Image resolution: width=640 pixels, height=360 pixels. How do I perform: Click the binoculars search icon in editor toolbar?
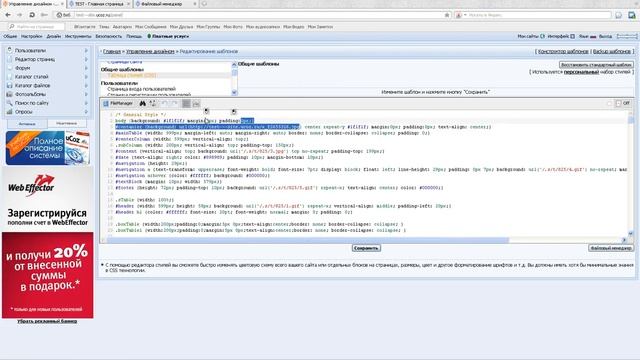142,104
